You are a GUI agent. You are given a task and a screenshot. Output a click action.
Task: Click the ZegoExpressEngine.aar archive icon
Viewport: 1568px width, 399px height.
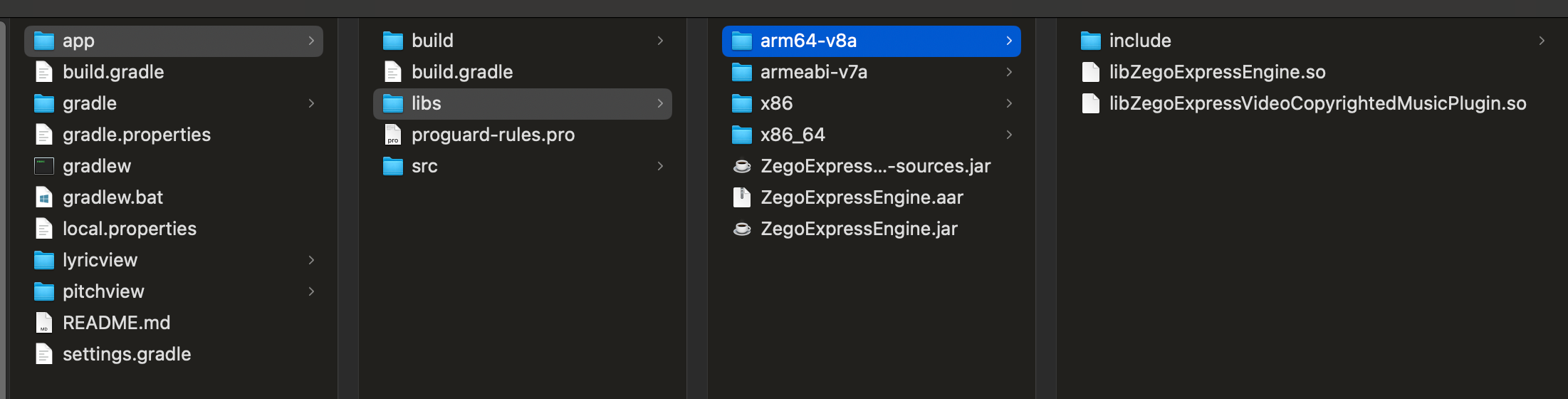(742, 197)
